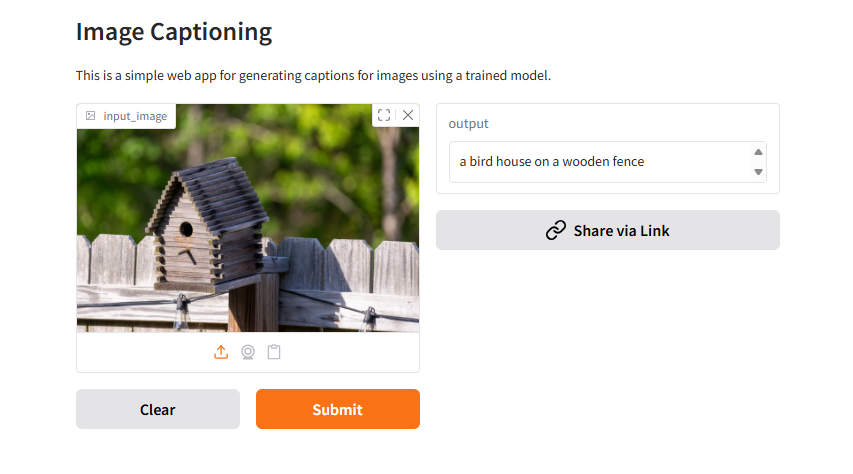Click the Clear button

[158, 409]
